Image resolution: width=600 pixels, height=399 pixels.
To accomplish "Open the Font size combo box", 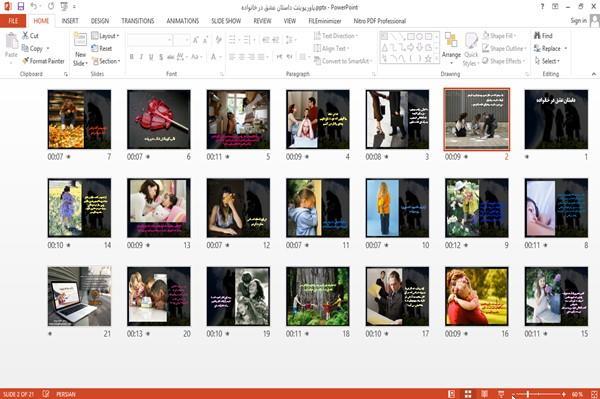I will point(181,40).
